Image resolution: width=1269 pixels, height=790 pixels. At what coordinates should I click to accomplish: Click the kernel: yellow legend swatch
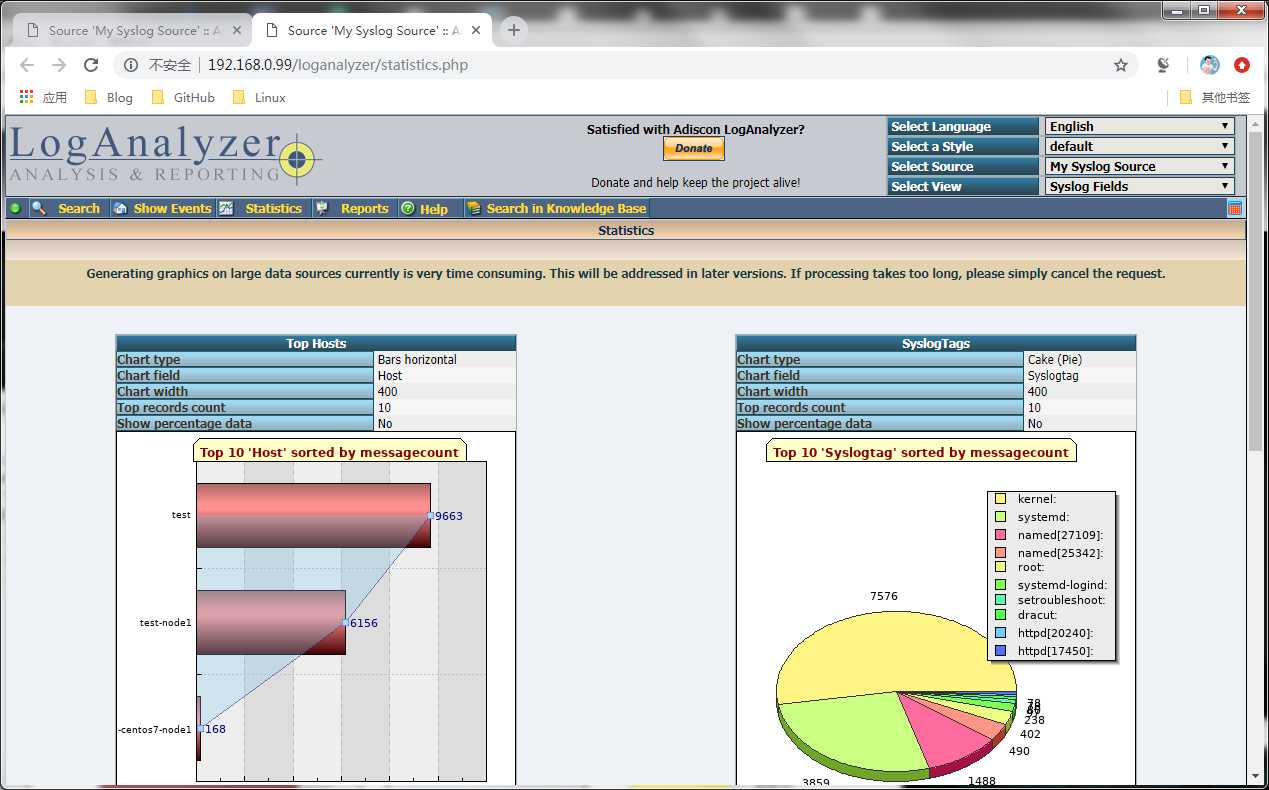[1000, 499]
